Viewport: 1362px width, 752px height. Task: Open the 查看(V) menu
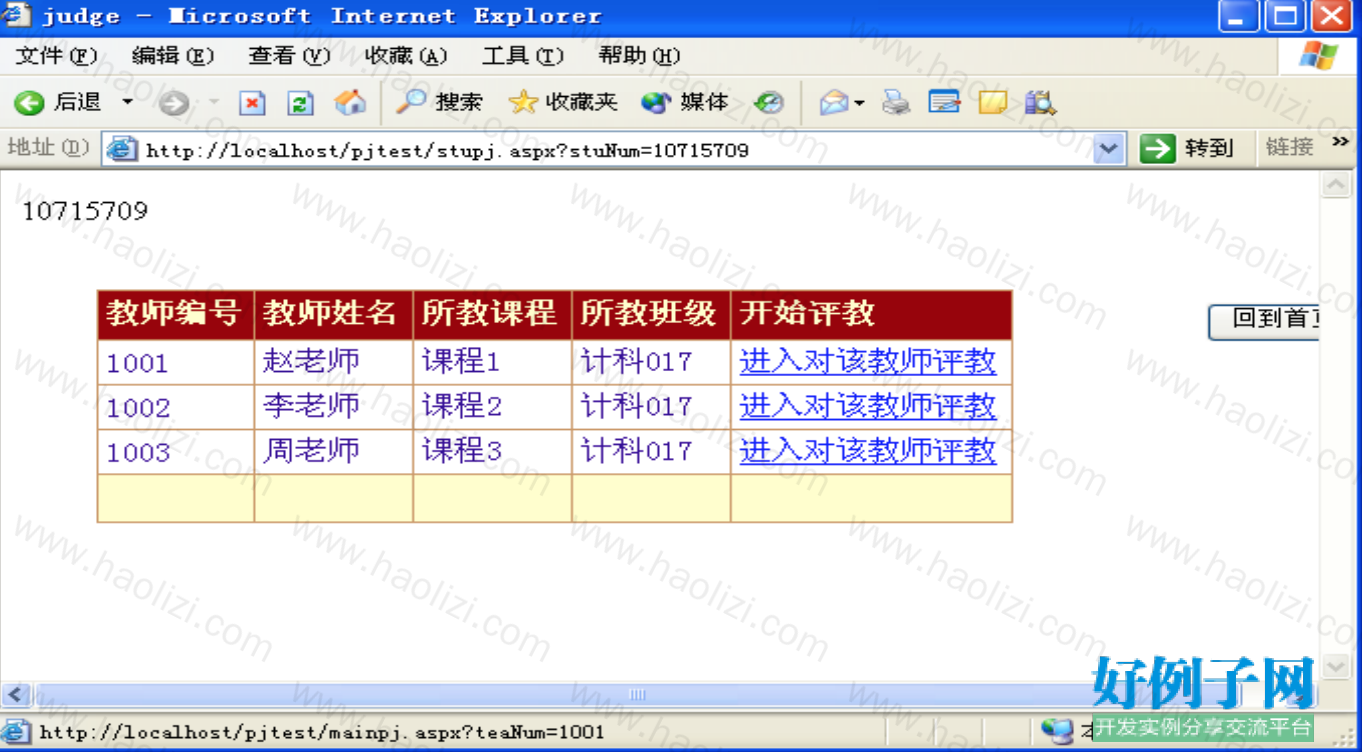tap(289, 56)
